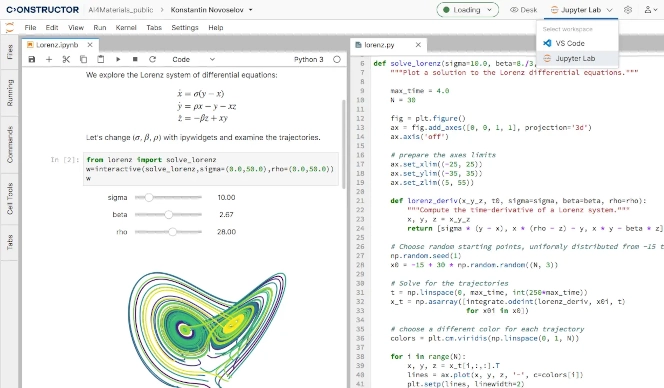Open the Cell Tools sidebar panel

click(9, 198)
